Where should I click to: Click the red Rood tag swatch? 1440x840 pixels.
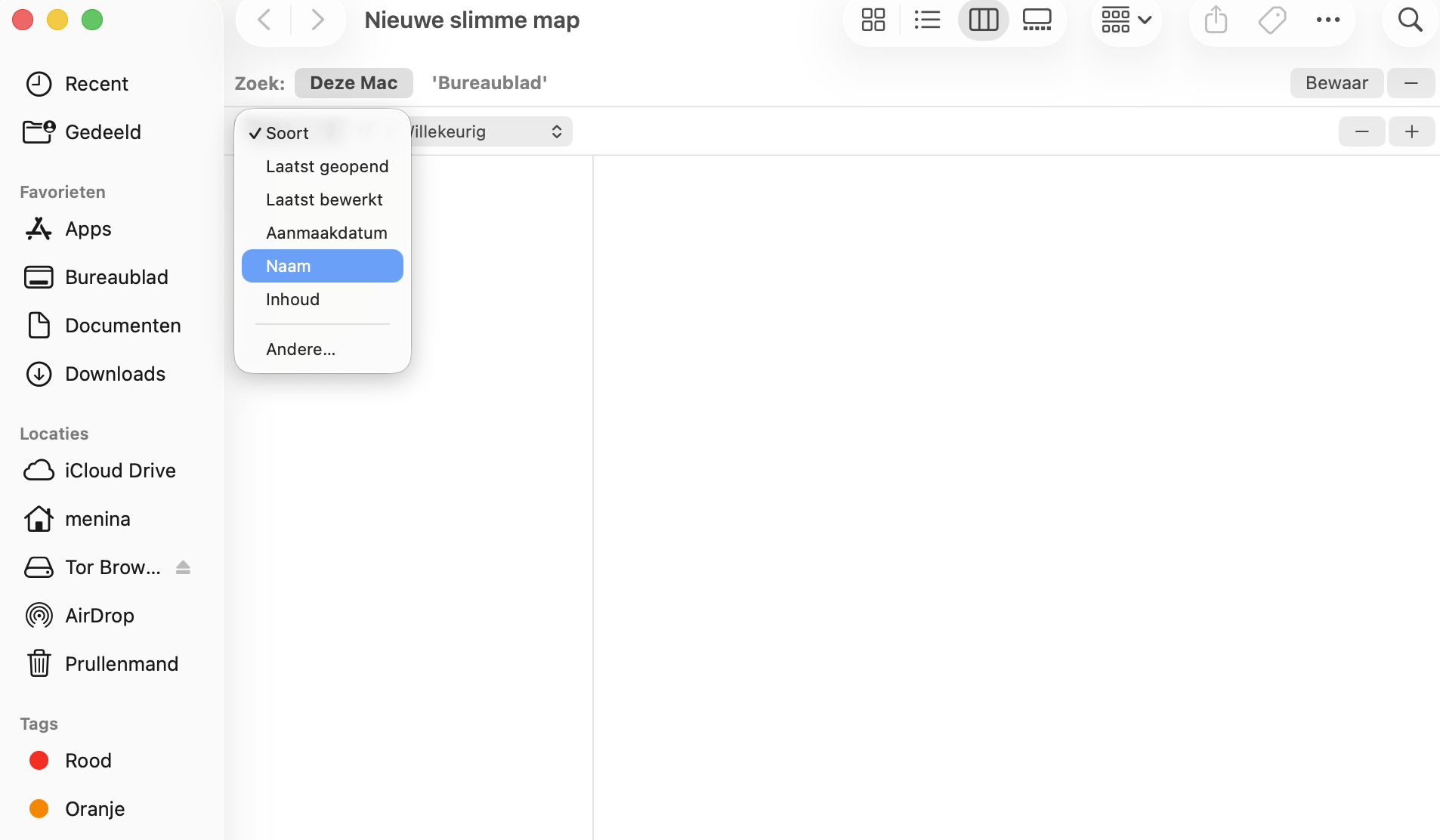(x=39, y=760)
